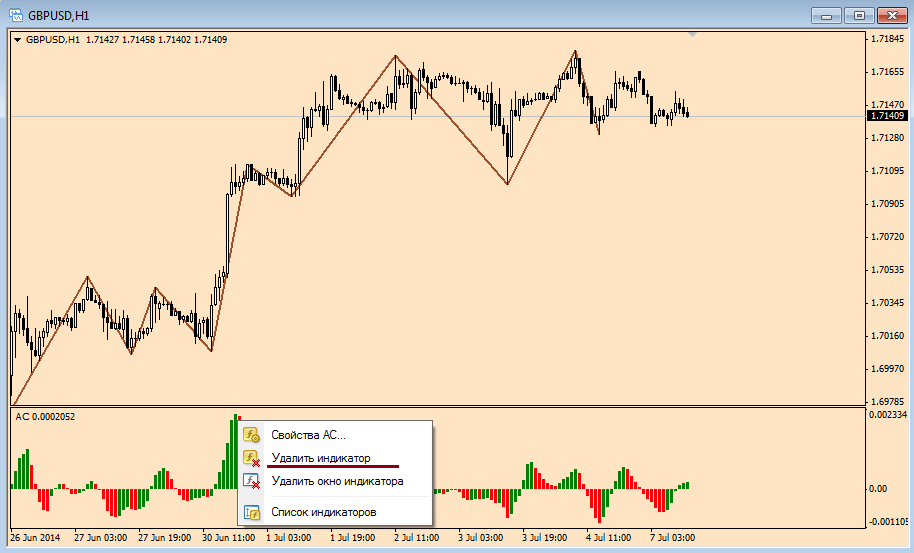Click the '4 Jul 11:00' time label
The width and height of the screenshot is (914, 553).
click(608, 537)
